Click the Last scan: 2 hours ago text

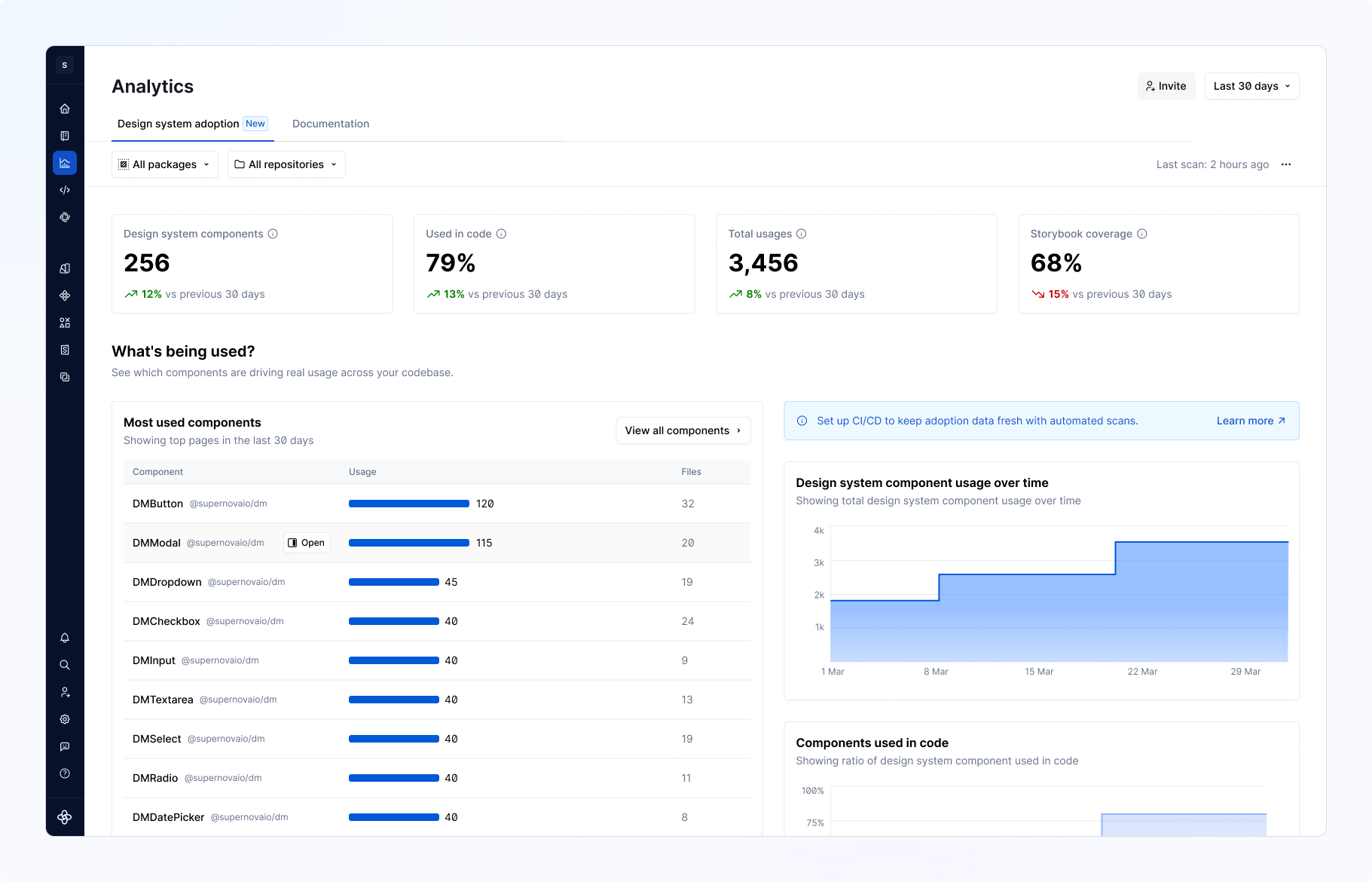[1212, 164]
